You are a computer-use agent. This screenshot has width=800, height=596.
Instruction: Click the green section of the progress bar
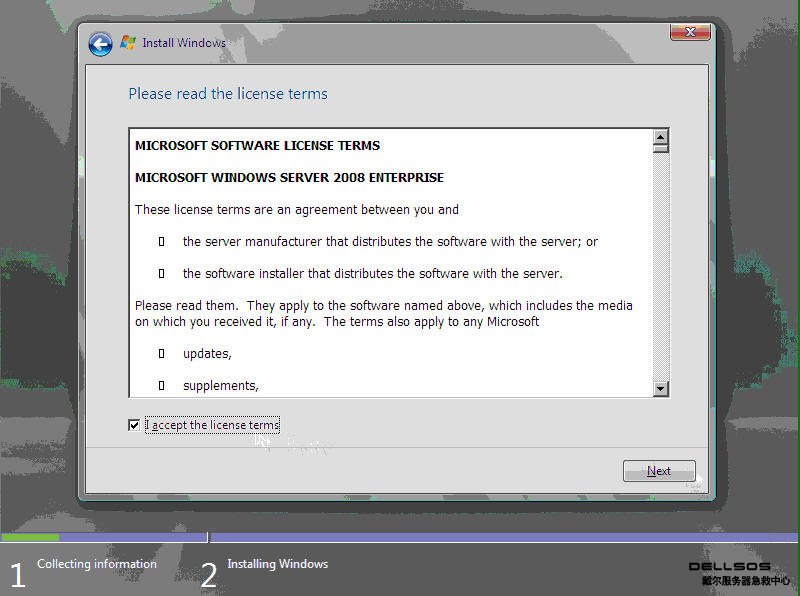coord(30,537)
